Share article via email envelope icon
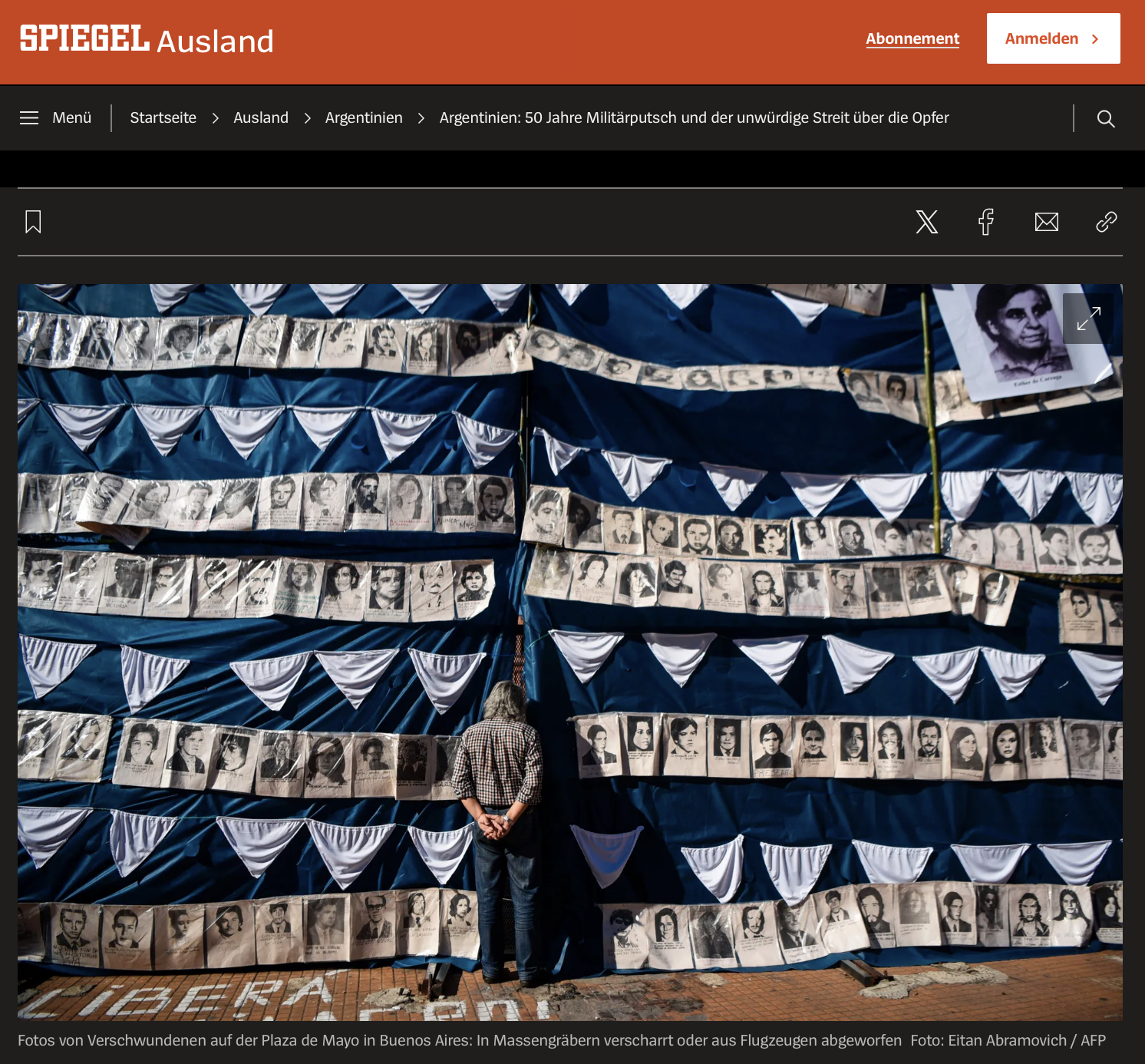Image resolution: width=1145 pixels, height=1064 pixels. coord(1046,222)
